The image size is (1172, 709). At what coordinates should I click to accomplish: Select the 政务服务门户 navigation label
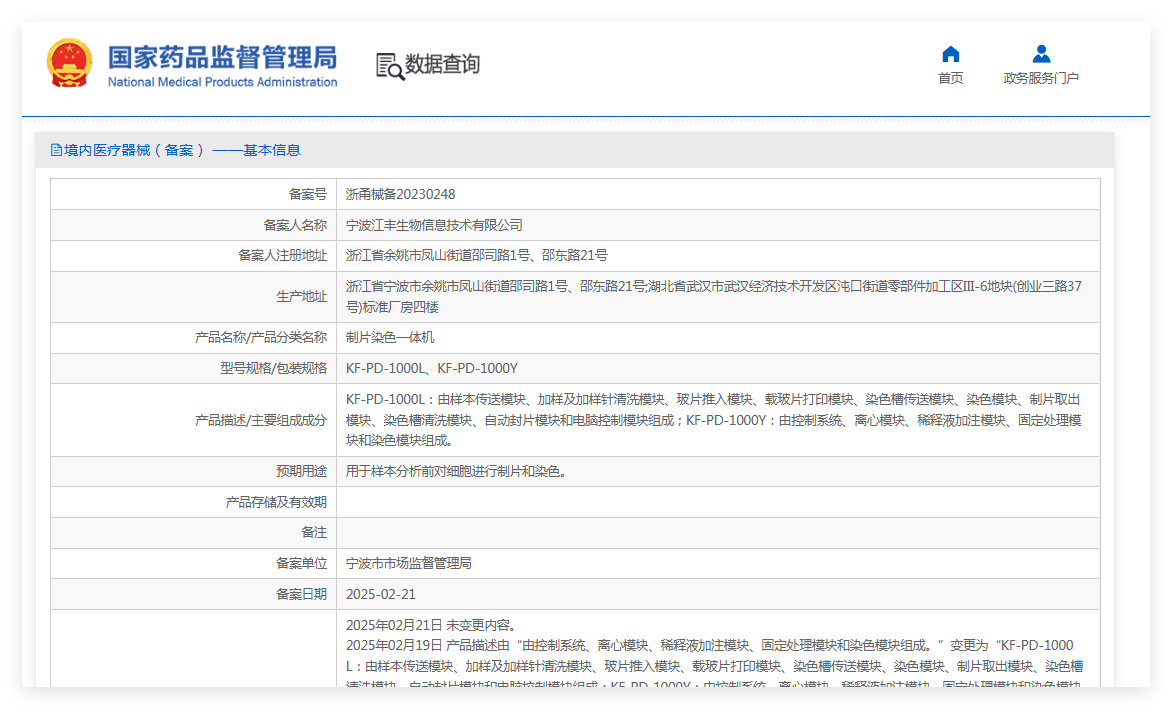pyautogui.click(x=1040, y=78)
